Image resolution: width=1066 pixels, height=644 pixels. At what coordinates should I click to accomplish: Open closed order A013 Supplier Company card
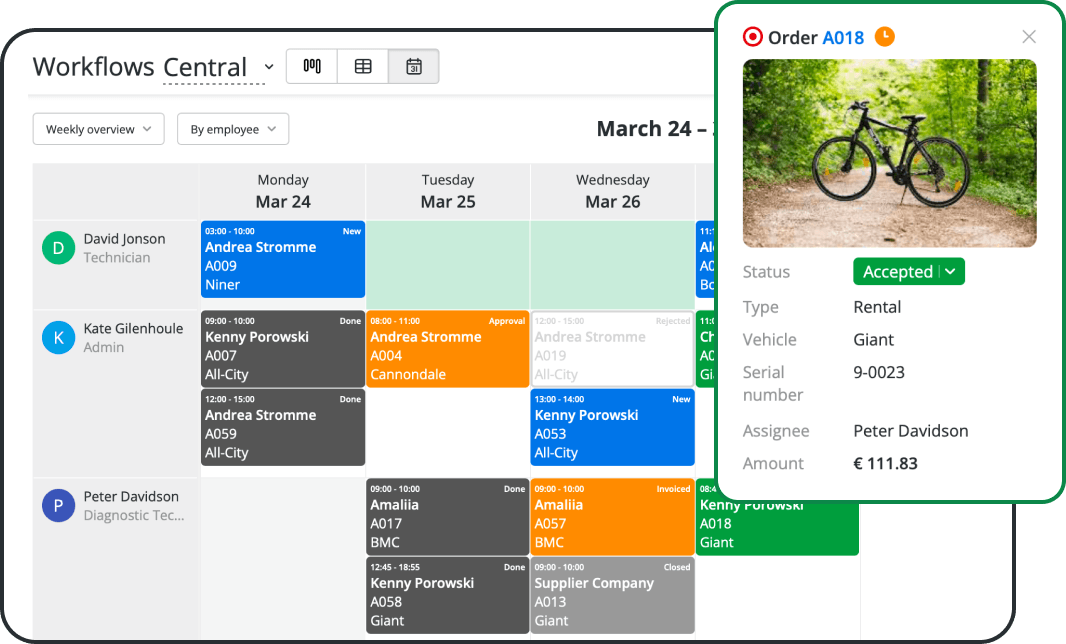coord(612,595)
